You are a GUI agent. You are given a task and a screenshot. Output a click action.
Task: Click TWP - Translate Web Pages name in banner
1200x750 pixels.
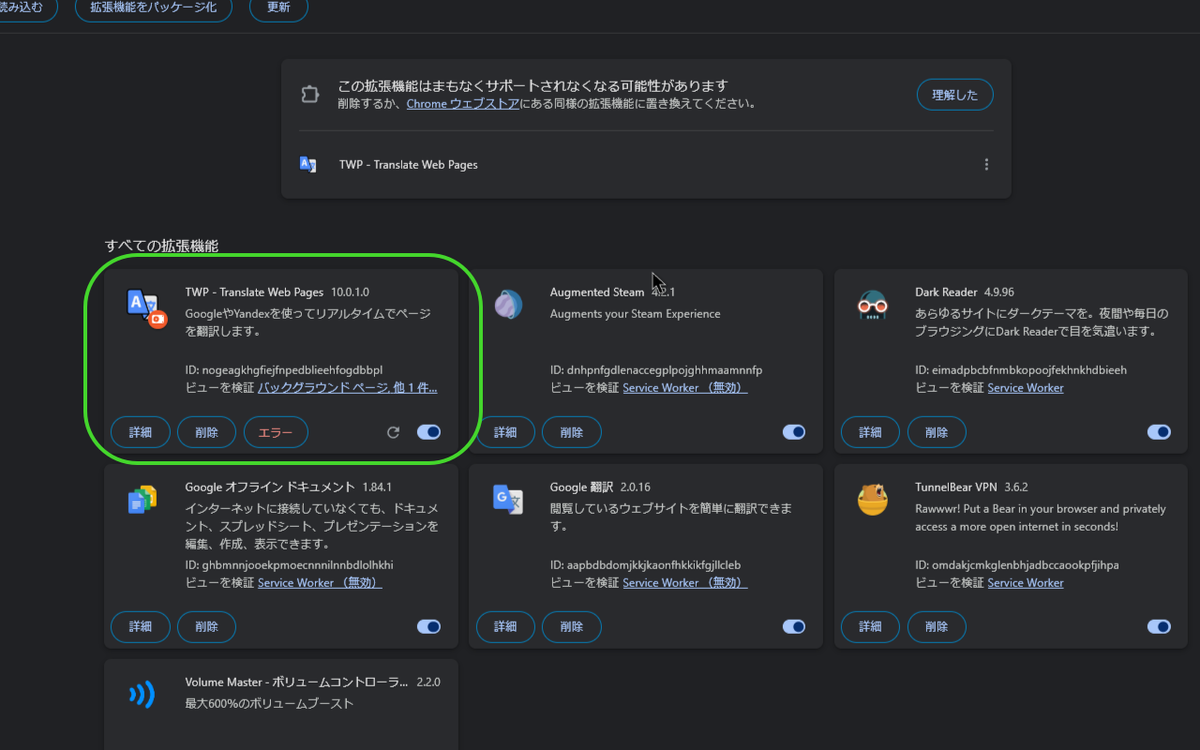click(408, 165)
